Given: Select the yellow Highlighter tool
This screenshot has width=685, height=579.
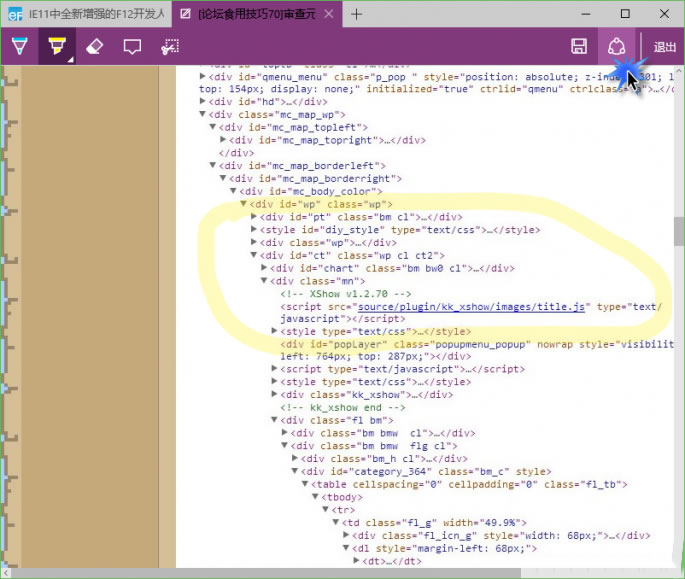Looking at the screenshot, I should (x=56, y=46).
